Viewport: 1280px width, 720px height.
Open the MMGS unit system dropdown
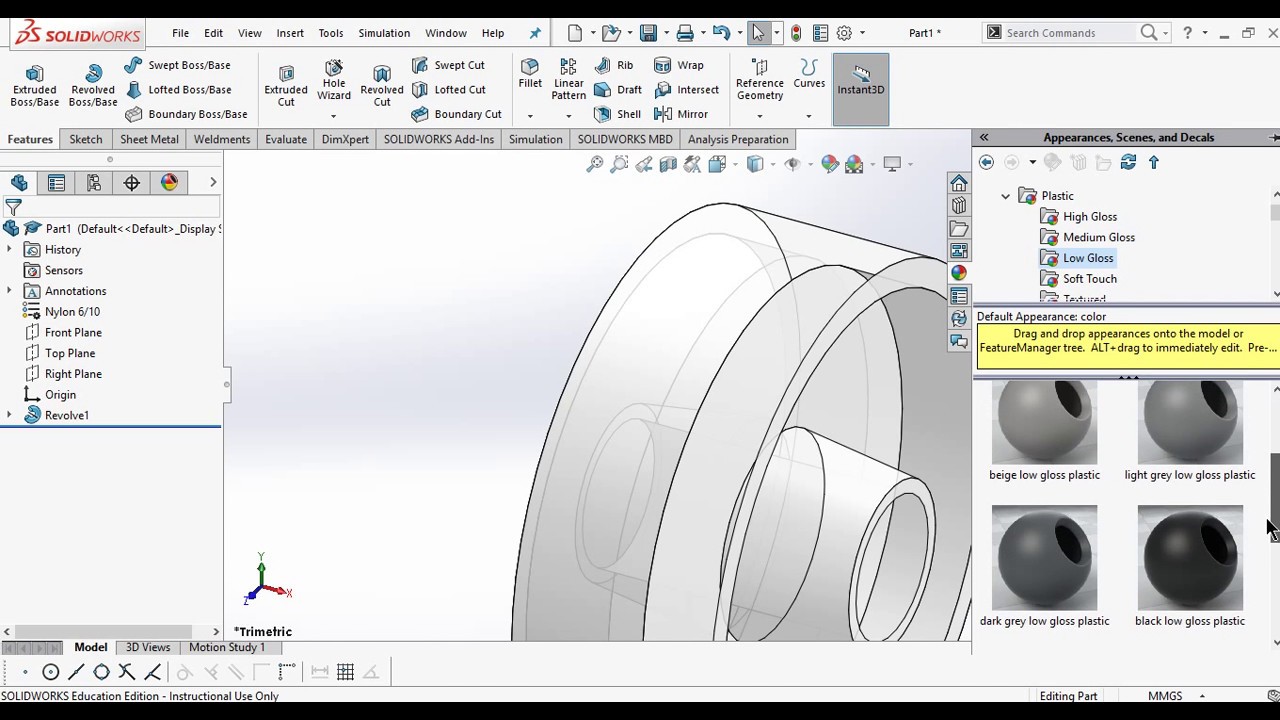coord(1202,696)
